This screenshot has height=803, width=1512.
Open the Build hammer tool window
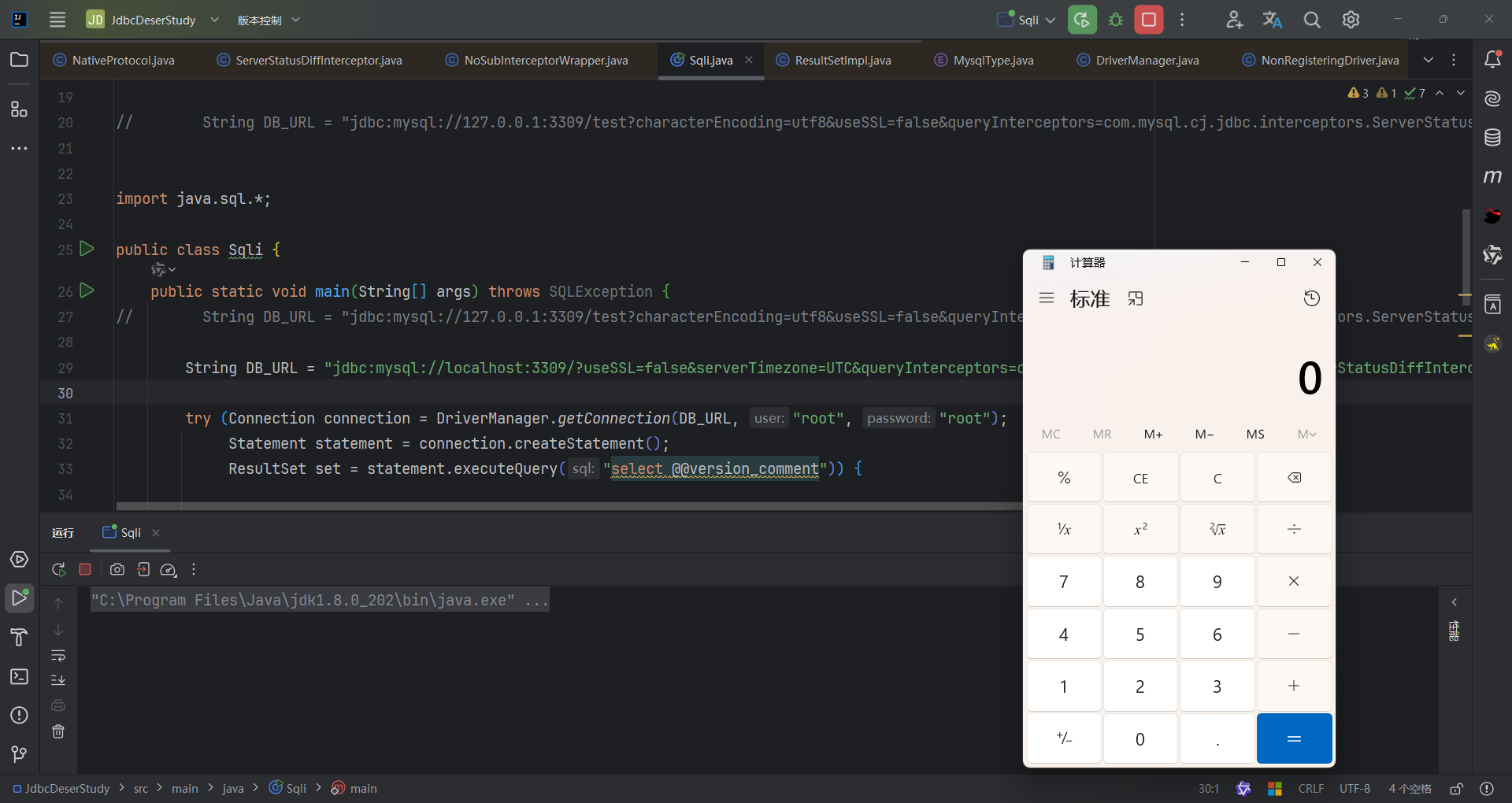19,637
